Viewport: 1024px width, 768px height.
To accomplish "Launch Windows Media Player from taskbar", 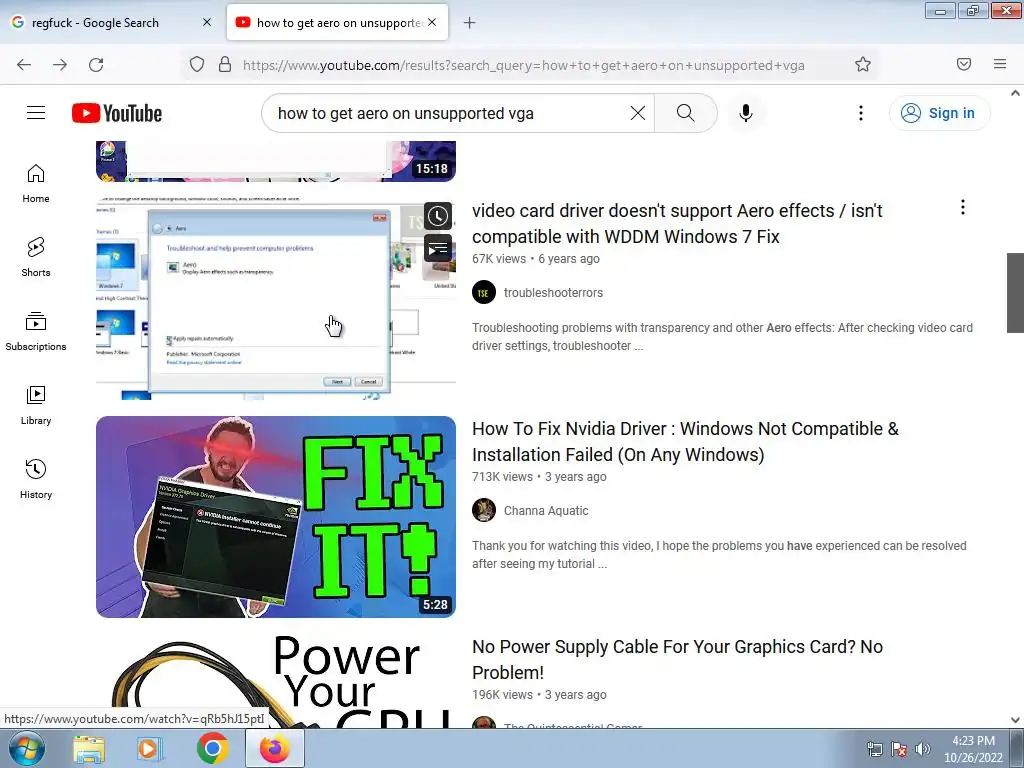I will click(x=150, y=749).
